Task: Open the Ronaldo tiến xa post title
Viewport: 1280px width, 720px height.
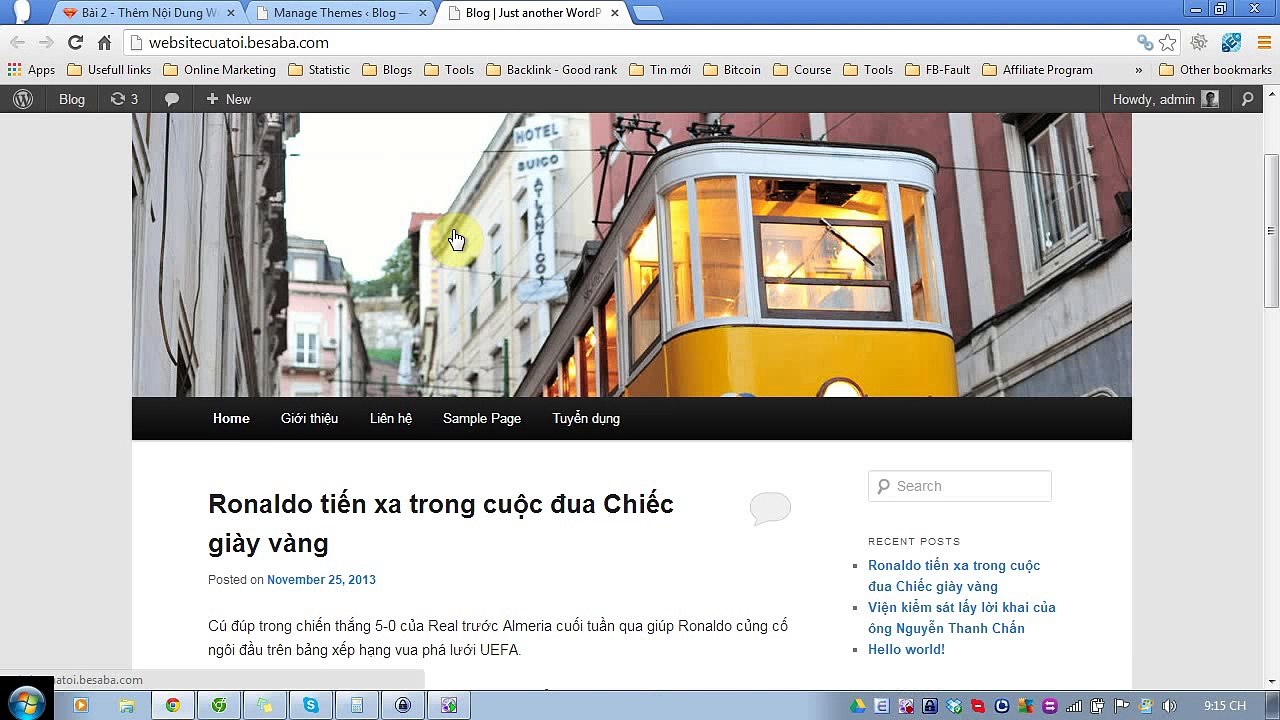Action: (441, 523)
